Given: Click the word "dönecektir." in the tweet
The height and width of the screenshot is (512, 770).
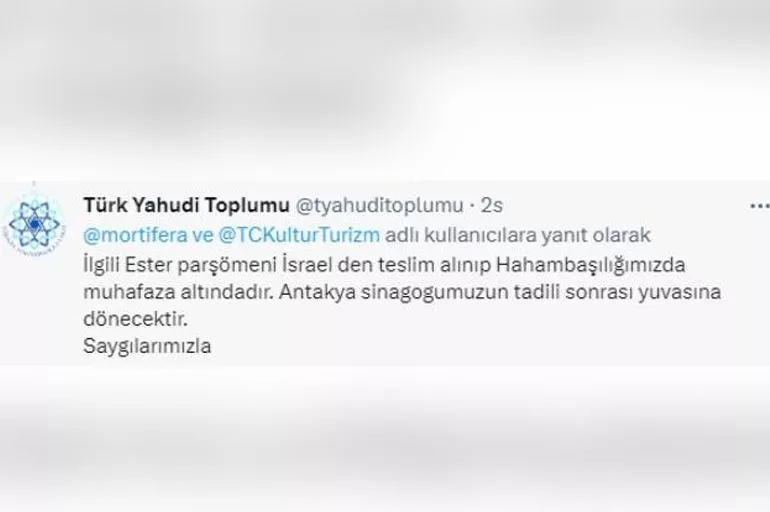Looking at the screenshot, I should pos(136,319).
